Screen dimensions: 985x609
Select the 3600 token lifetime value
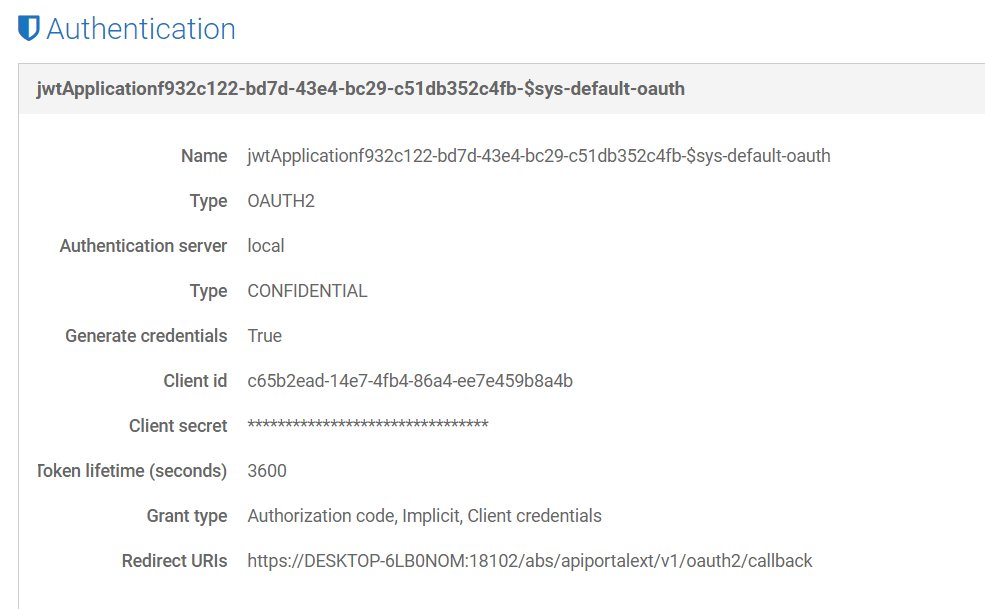[x=267, y=471]
